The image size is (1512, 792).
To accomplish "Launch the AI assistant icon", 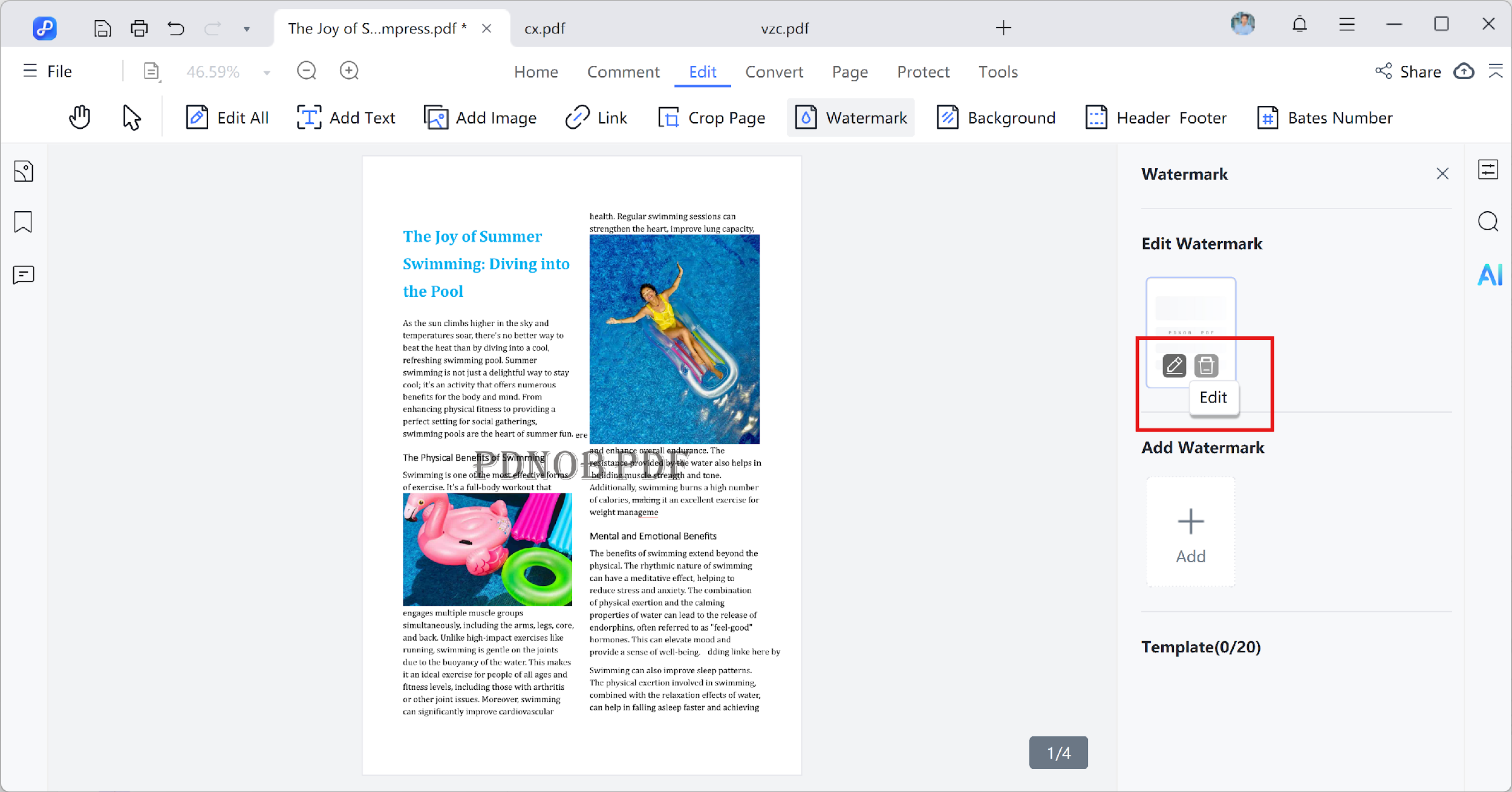I will 1490,275.
